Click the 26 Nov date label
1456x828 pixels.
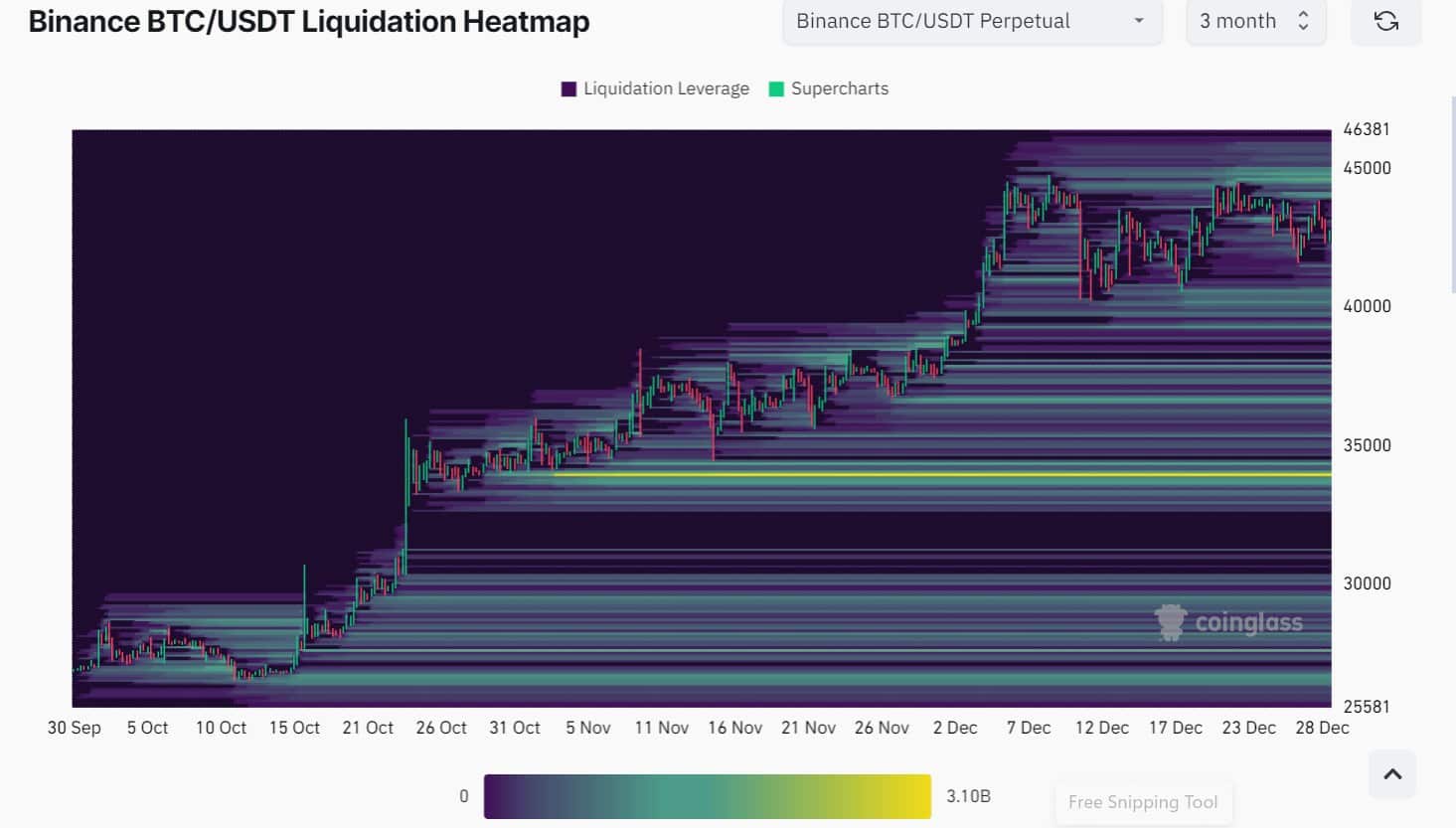pyautogui.click(x=882, y=728)
